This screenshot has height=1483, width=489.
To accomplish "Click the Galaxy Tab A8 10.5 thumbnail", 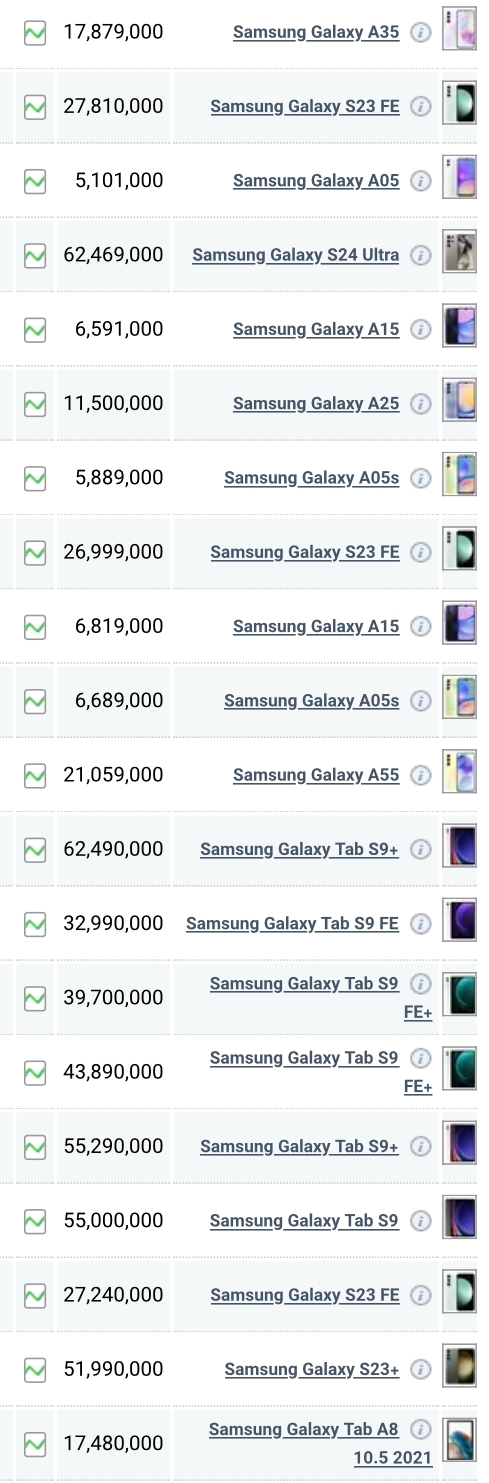I will pos(459,1443).
